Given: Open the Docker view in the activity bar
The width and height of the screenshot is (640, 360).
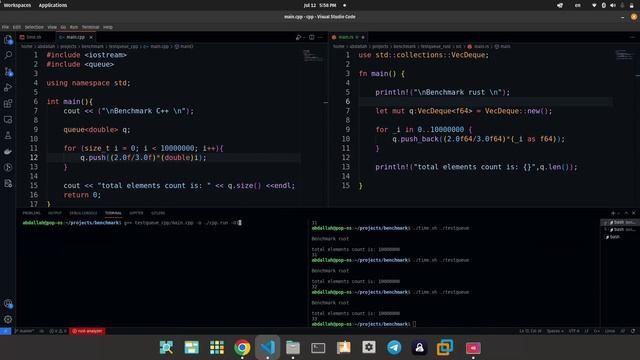Looking at the screenshot, I should point(8,151).
